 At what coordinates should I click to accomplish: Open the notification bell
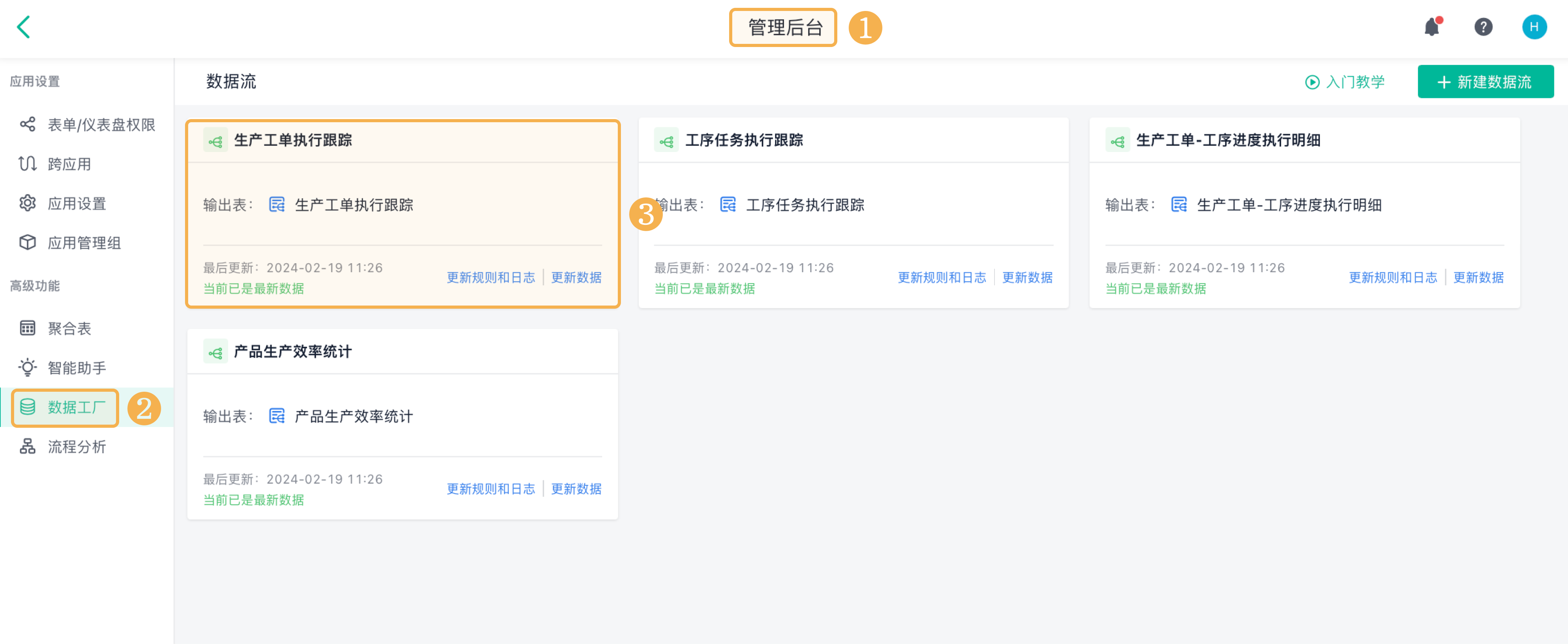pyautogui.click(x=1432, y=27)
